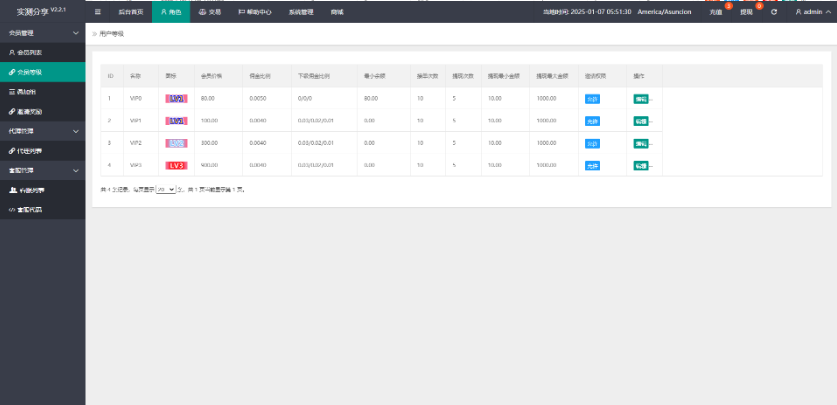837x405 pixels.
Task: Open the 提现 notifications menu
Action: pos(746,12)
